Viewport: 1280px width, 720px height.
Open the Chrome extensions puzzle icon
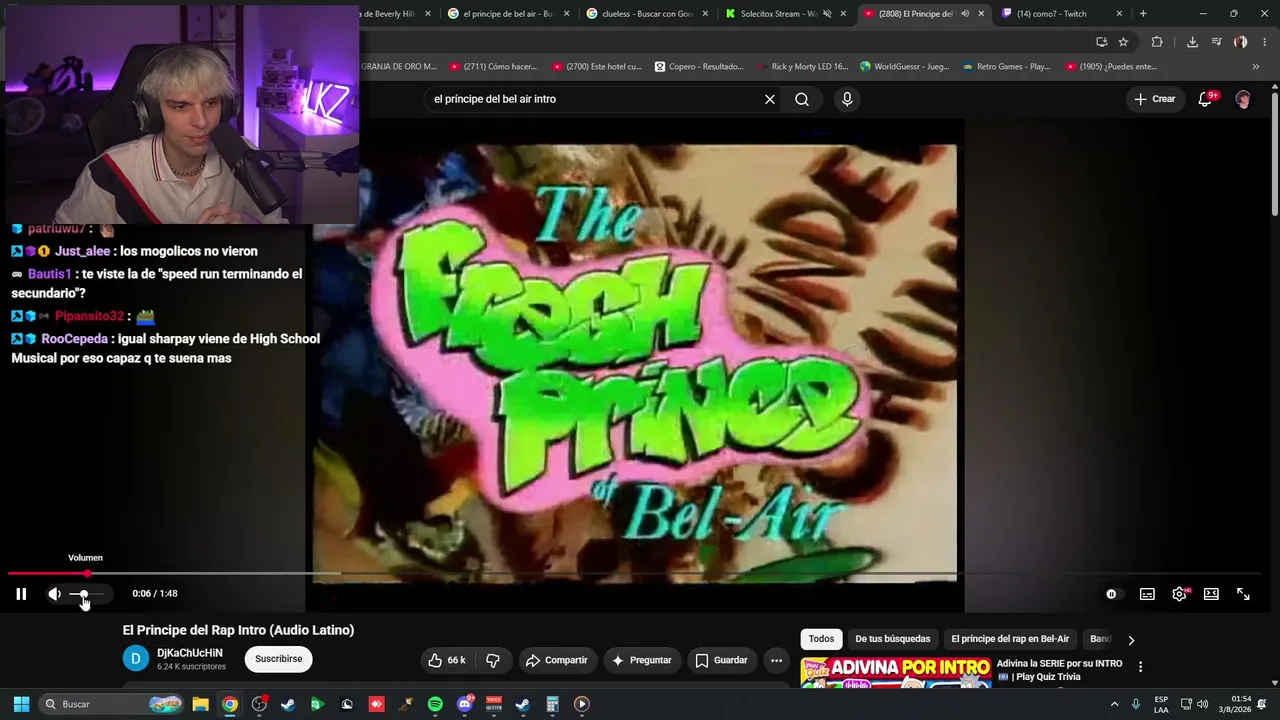click(1157, 42)
